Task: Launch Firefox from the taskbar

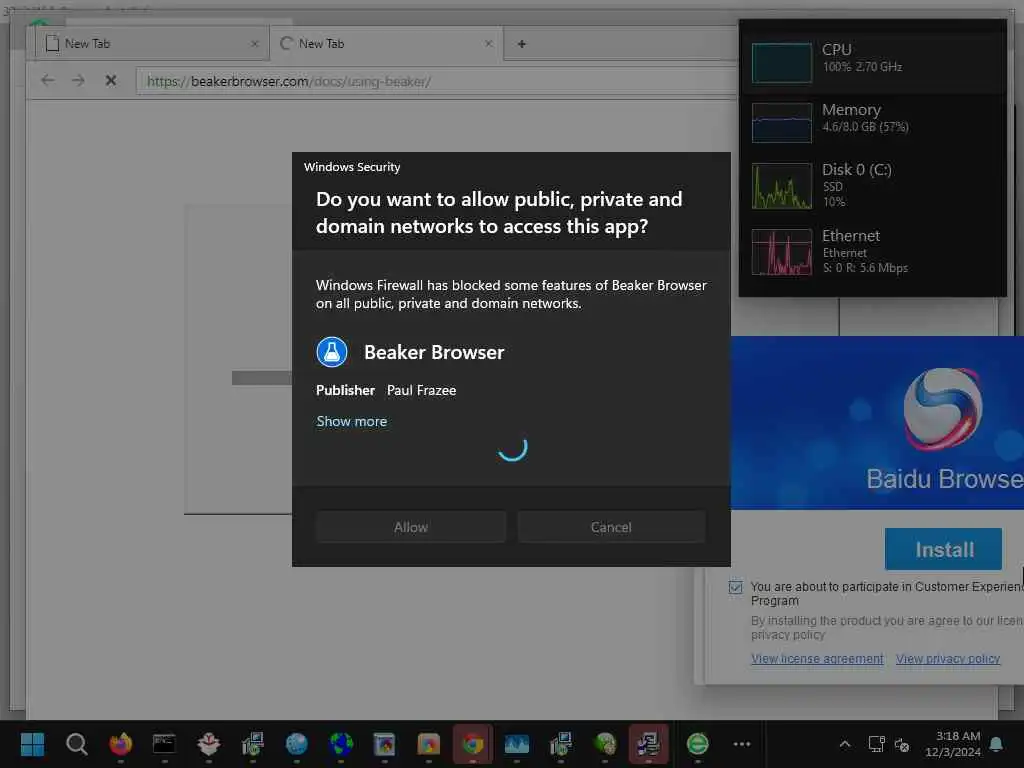Action: tap(120, 744)
